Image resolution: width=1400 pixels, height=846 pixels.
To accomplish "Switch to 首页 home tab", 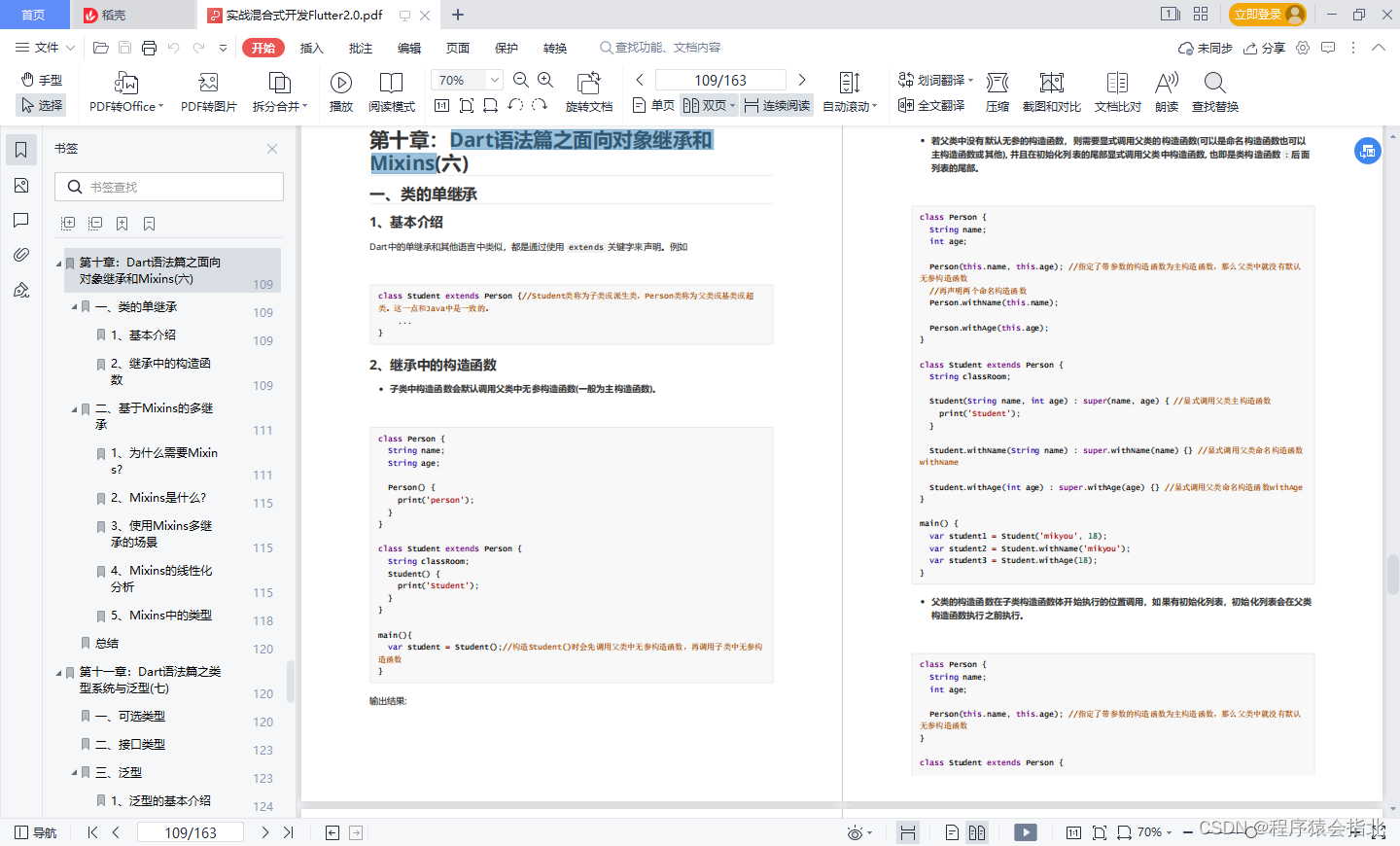I will point(34,15).
